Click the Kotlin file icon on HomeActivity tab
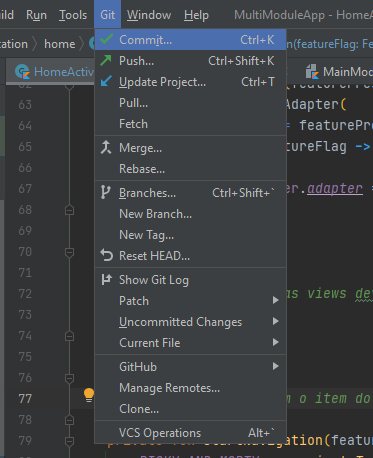Viewport: 373px width, 458px height. coord(23,72)
